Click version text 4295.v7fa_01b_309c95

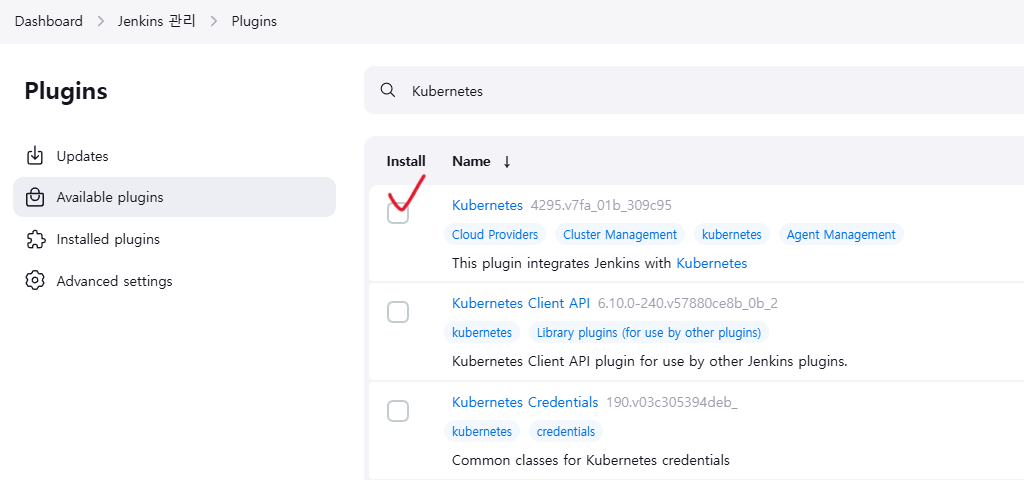click(x=601, y=206)
